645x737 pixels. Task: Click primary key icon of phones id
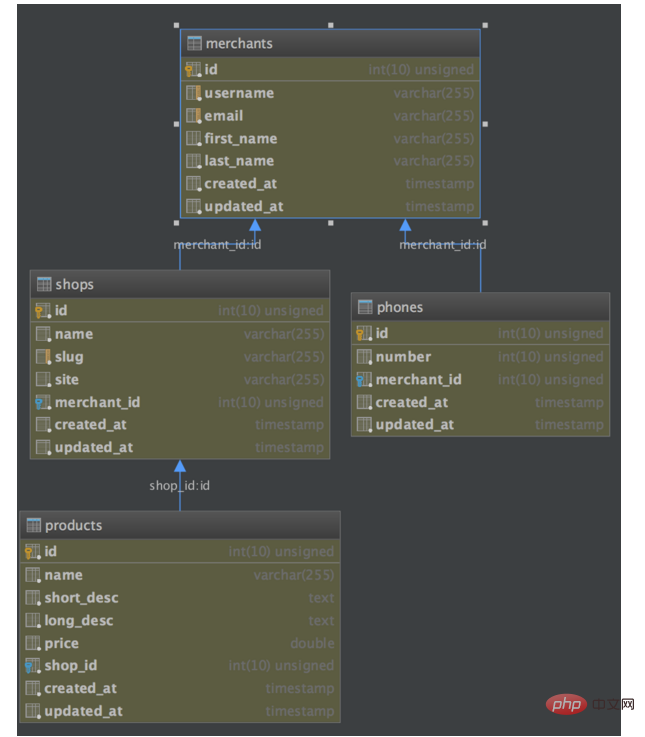[x=364, y=333]
